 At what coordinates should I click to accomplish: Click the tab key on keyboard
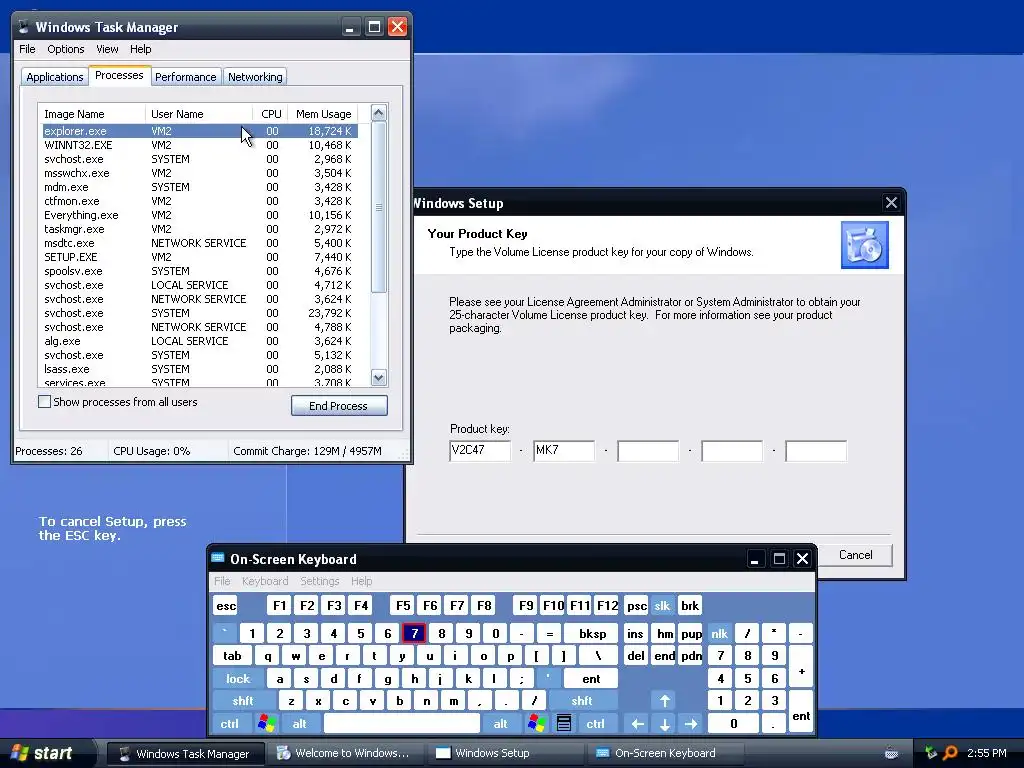(x=232, y=656)
